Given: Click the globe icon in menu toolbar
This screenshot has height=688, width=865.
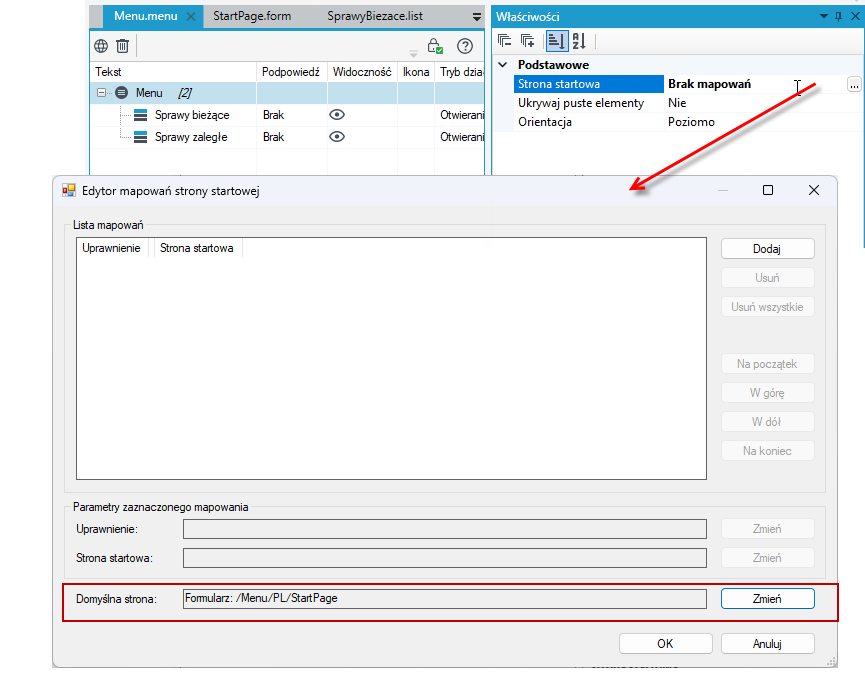Looking at the screenshot, I should [101, 46].
